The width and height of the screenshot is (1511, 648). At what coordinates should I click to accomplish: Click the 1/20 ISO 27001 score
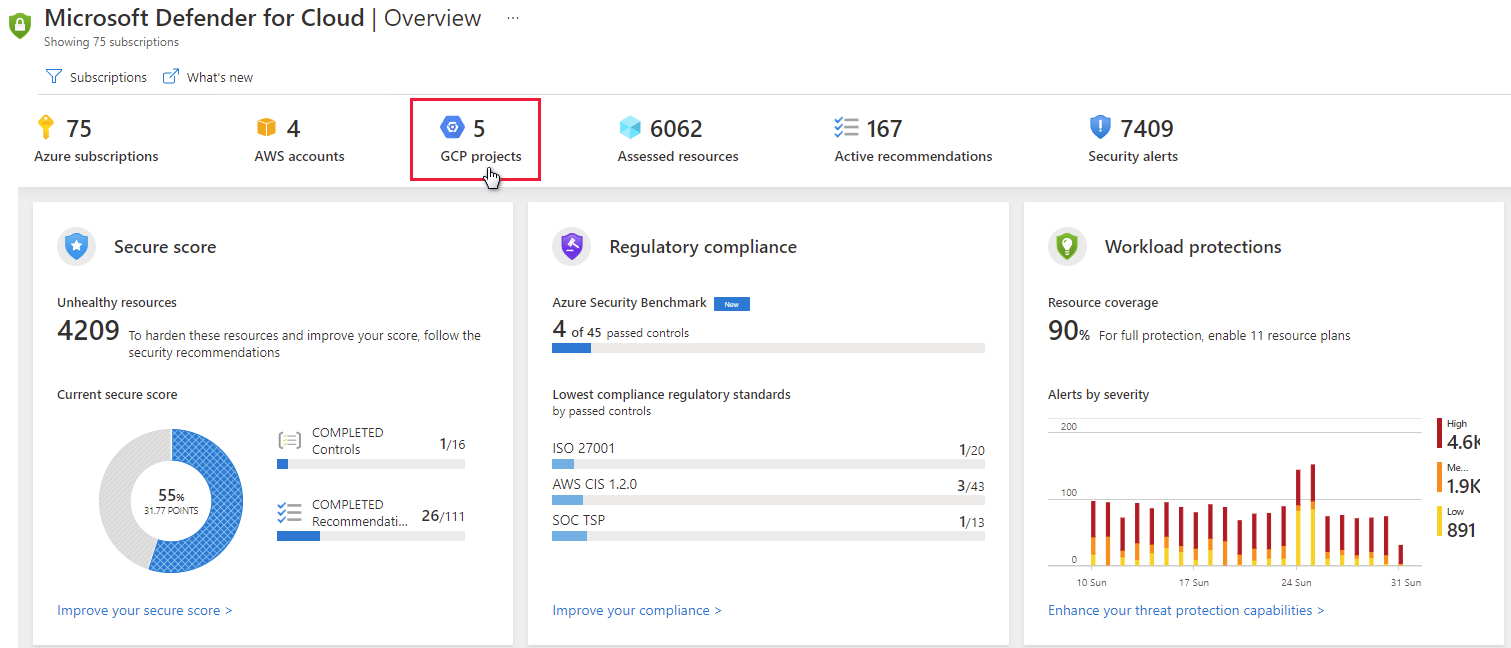click(x=972, y=450)
